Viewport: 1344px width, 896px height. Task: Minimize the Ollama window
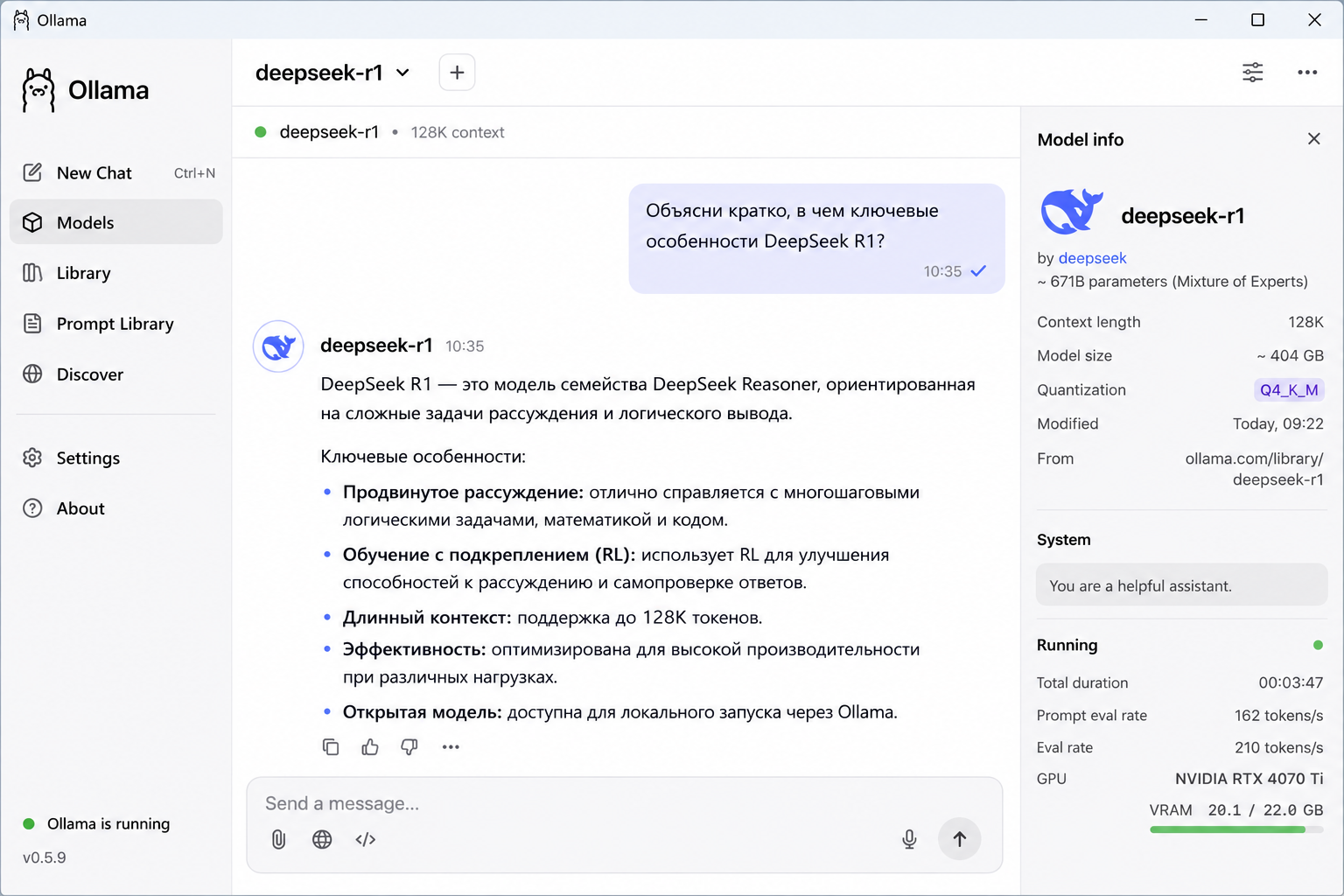[1200, 20]
